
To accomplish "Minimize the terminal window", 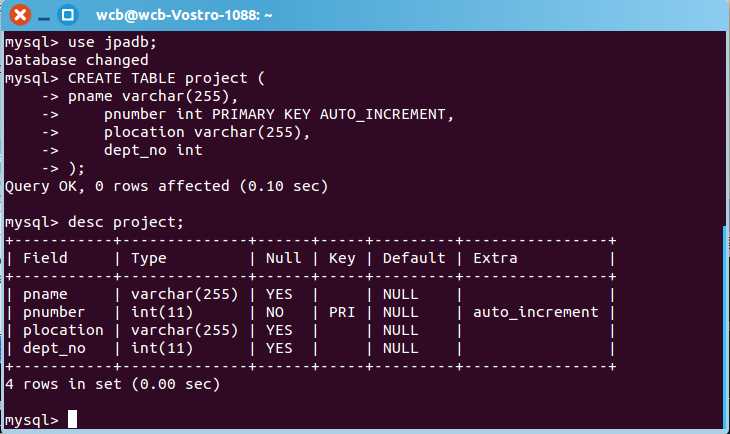I will click(x=44, y=15).
